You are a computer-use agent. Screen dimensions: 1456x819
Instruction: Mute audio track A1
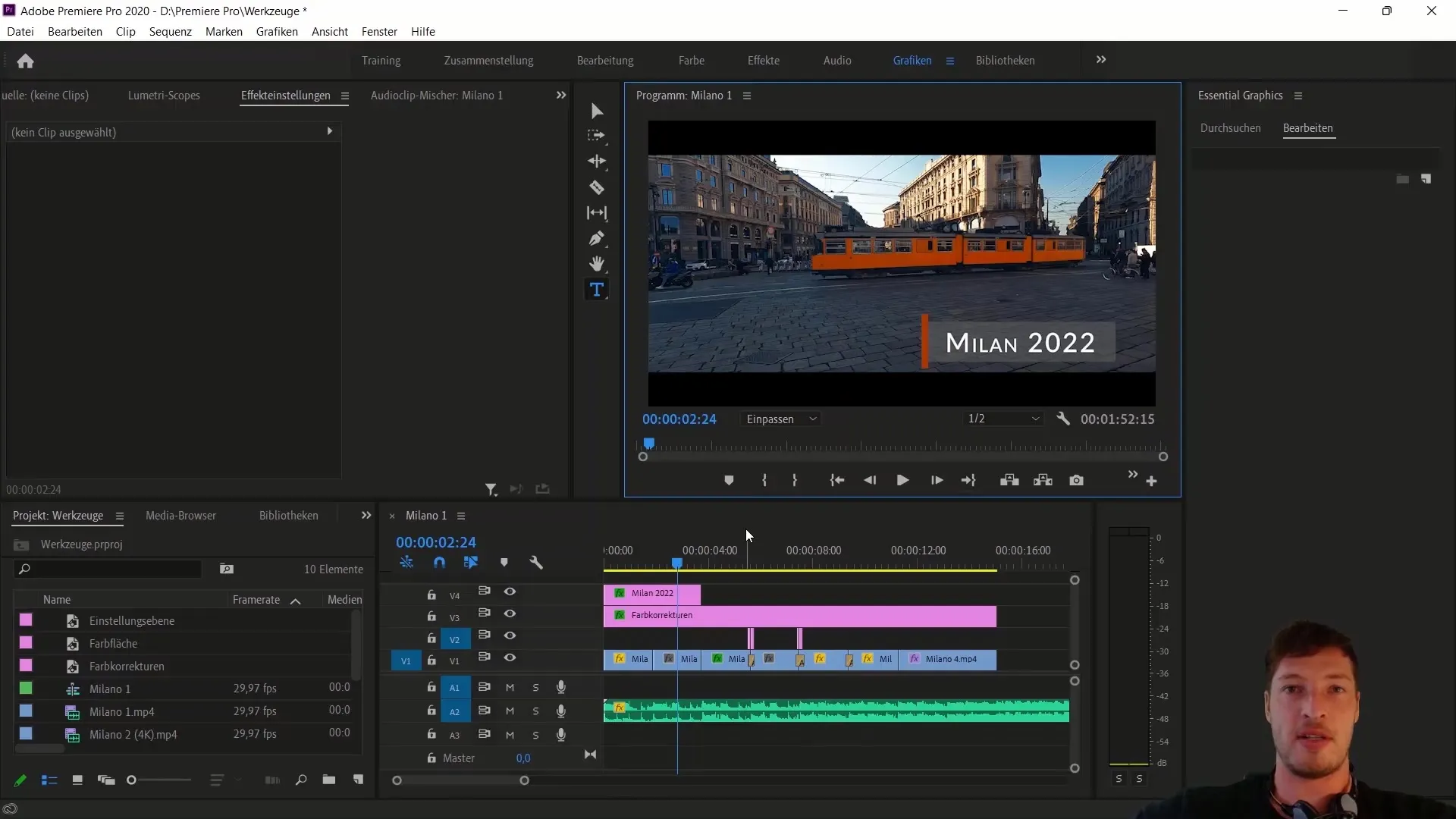(510, 688)
